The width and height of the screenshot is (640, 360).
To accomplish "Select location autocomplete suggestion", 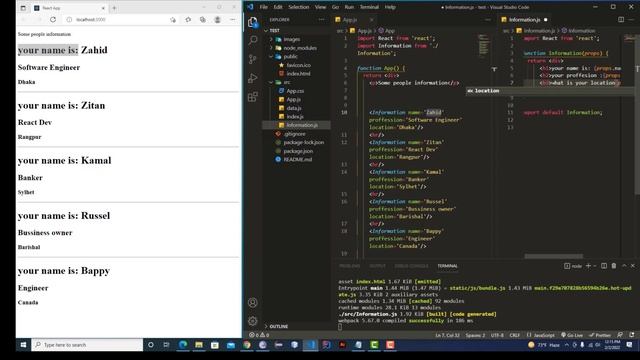I will click(550, 91).
